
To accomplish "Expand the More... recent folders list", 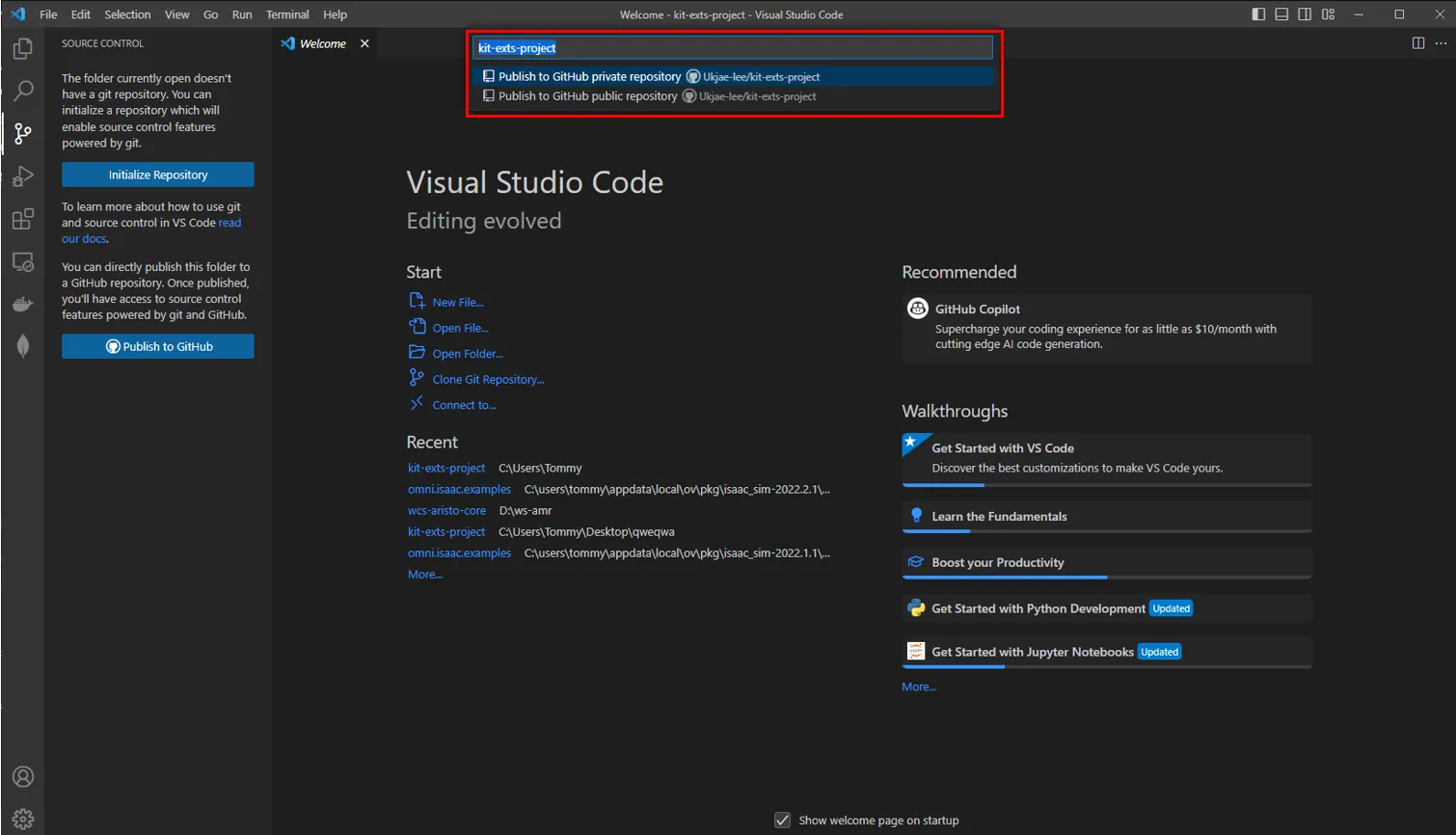I will pos(424,575).
